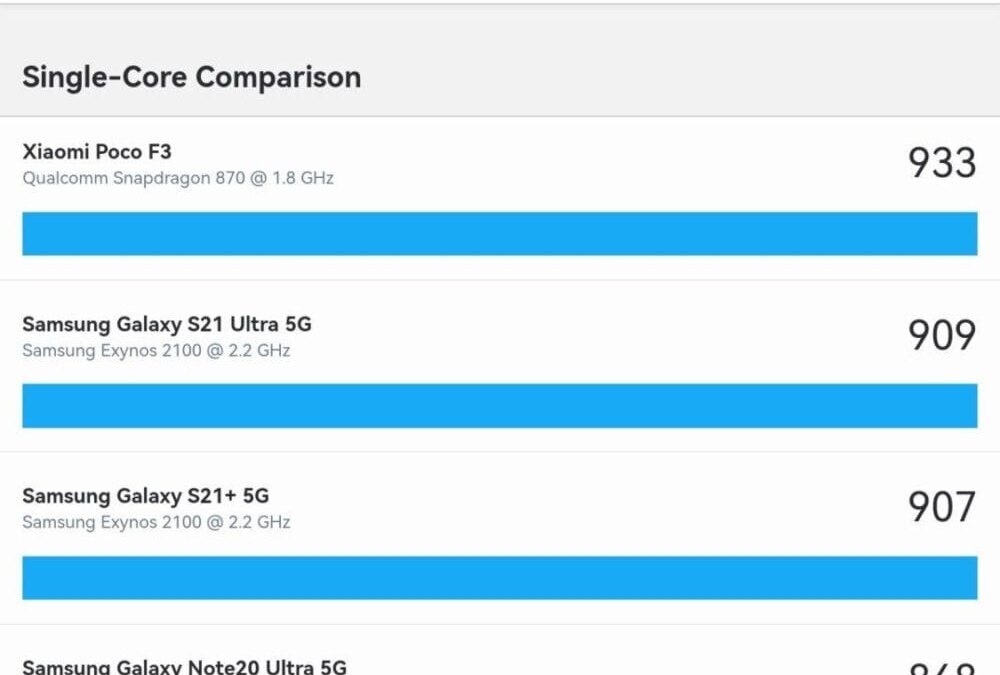Click the Galaxy S21+ 5G blue bar
The width and height of the screenshot is (1000, 675).
click(499, 577)
